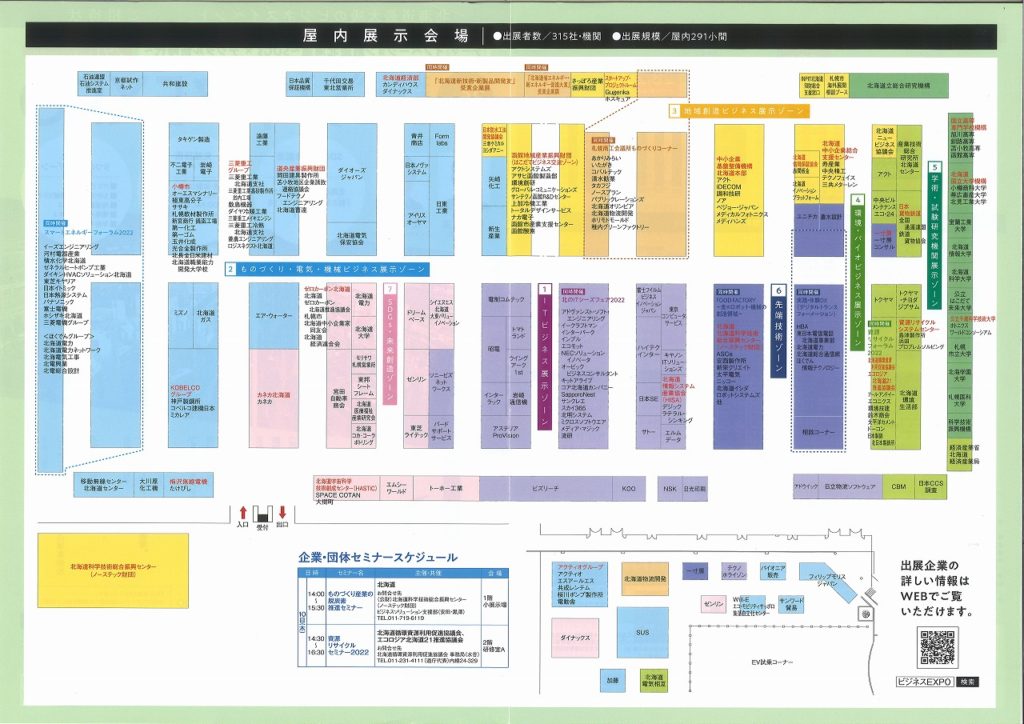Screen dimensions: 1024x724
Task: Select zone number 2 badge for ものづくり
Action: 230,268
